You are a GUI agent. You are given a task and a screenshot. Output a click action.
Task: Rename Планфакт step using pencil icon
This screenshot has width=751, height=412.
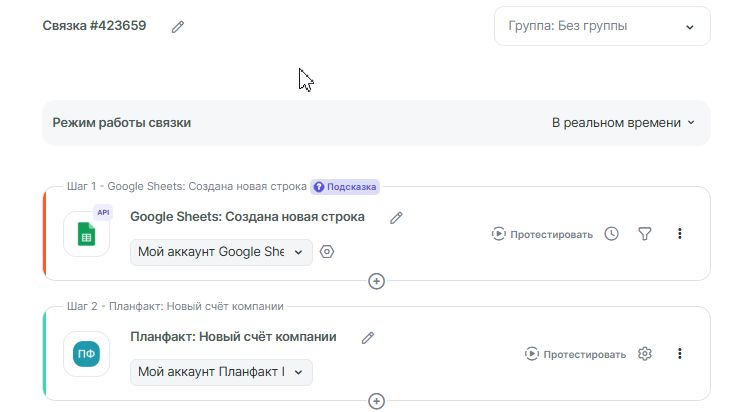tap(368, 338)
